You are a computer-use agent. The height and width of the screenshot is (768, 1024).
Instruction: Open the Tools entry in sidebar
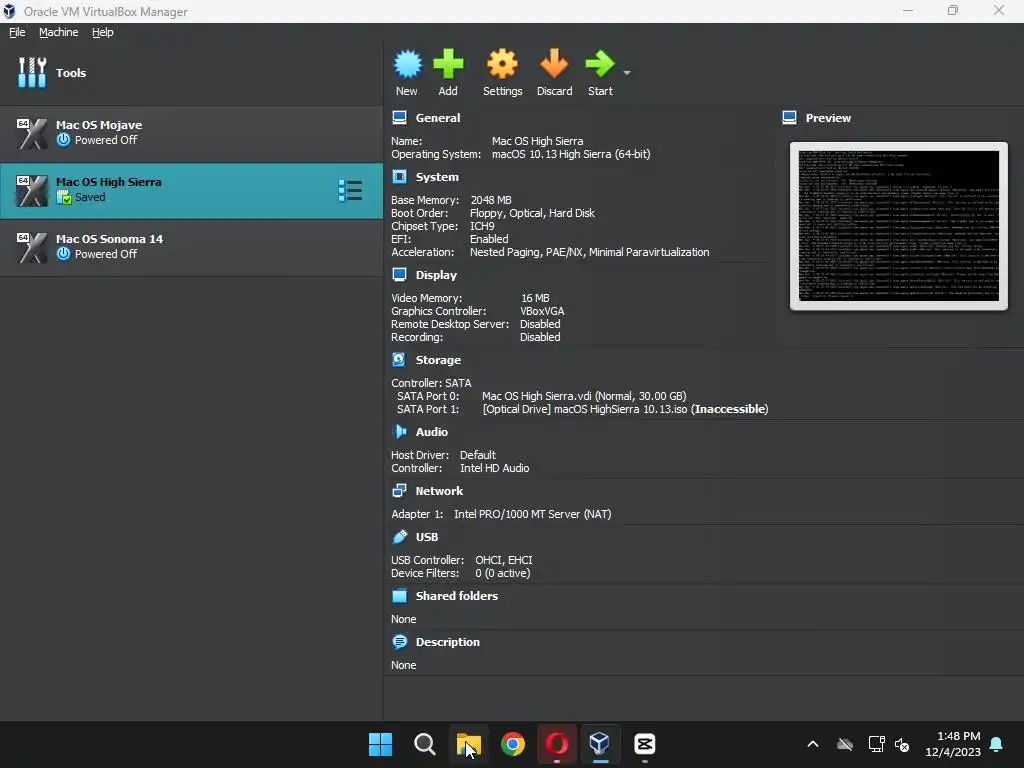[x=191, y=72]
